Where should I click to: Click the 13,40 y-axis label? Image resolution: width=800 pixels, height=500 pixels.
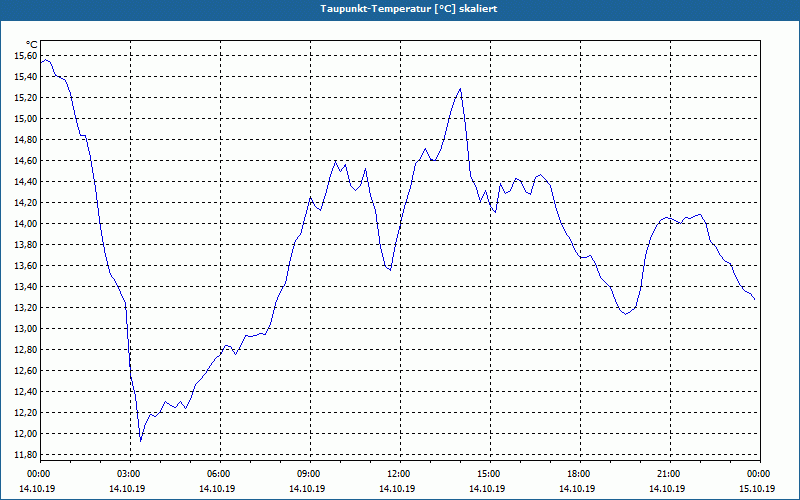tap(25, 286)
